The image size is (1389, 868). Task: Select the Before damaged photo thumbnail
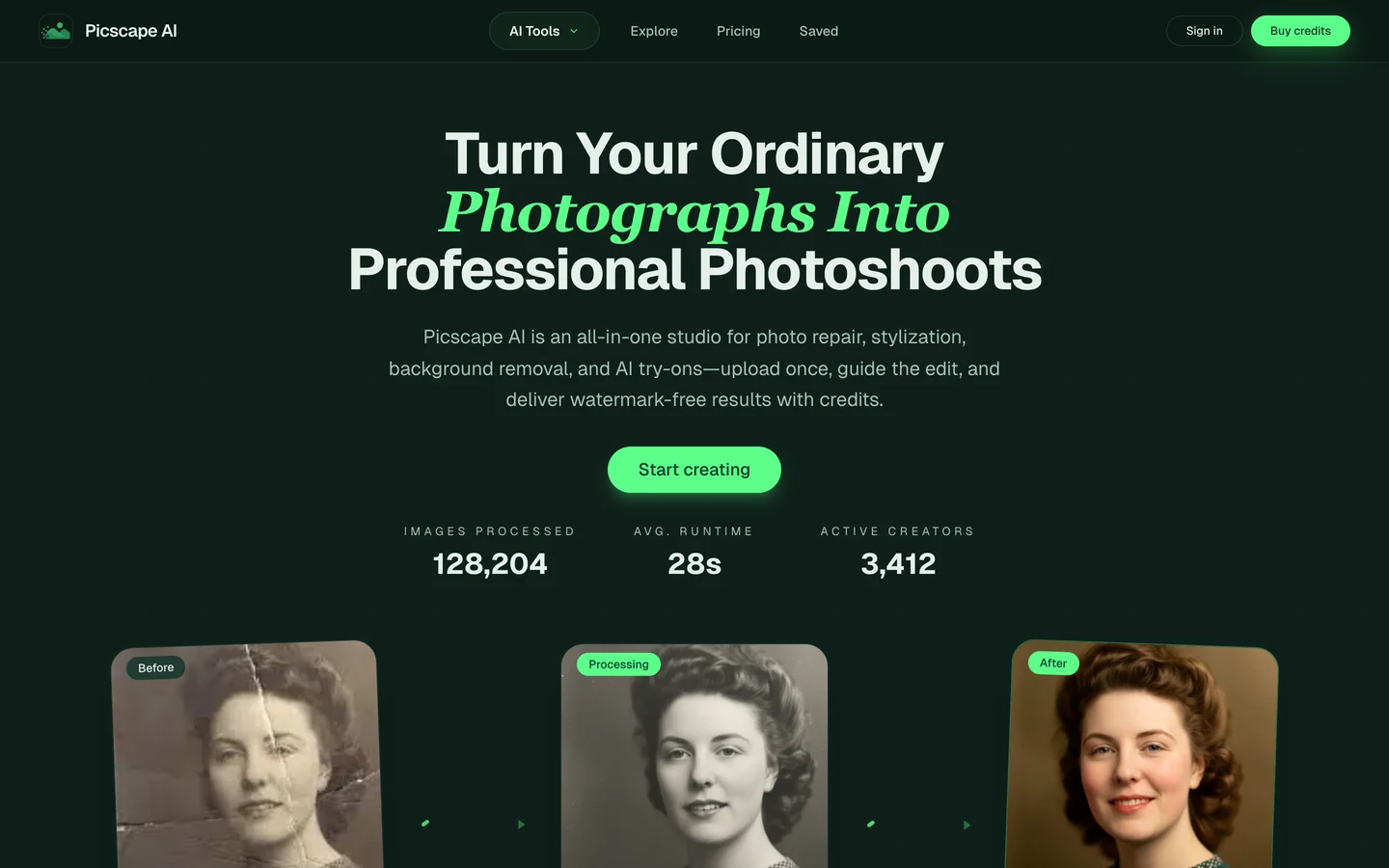[x=247, y=755]
